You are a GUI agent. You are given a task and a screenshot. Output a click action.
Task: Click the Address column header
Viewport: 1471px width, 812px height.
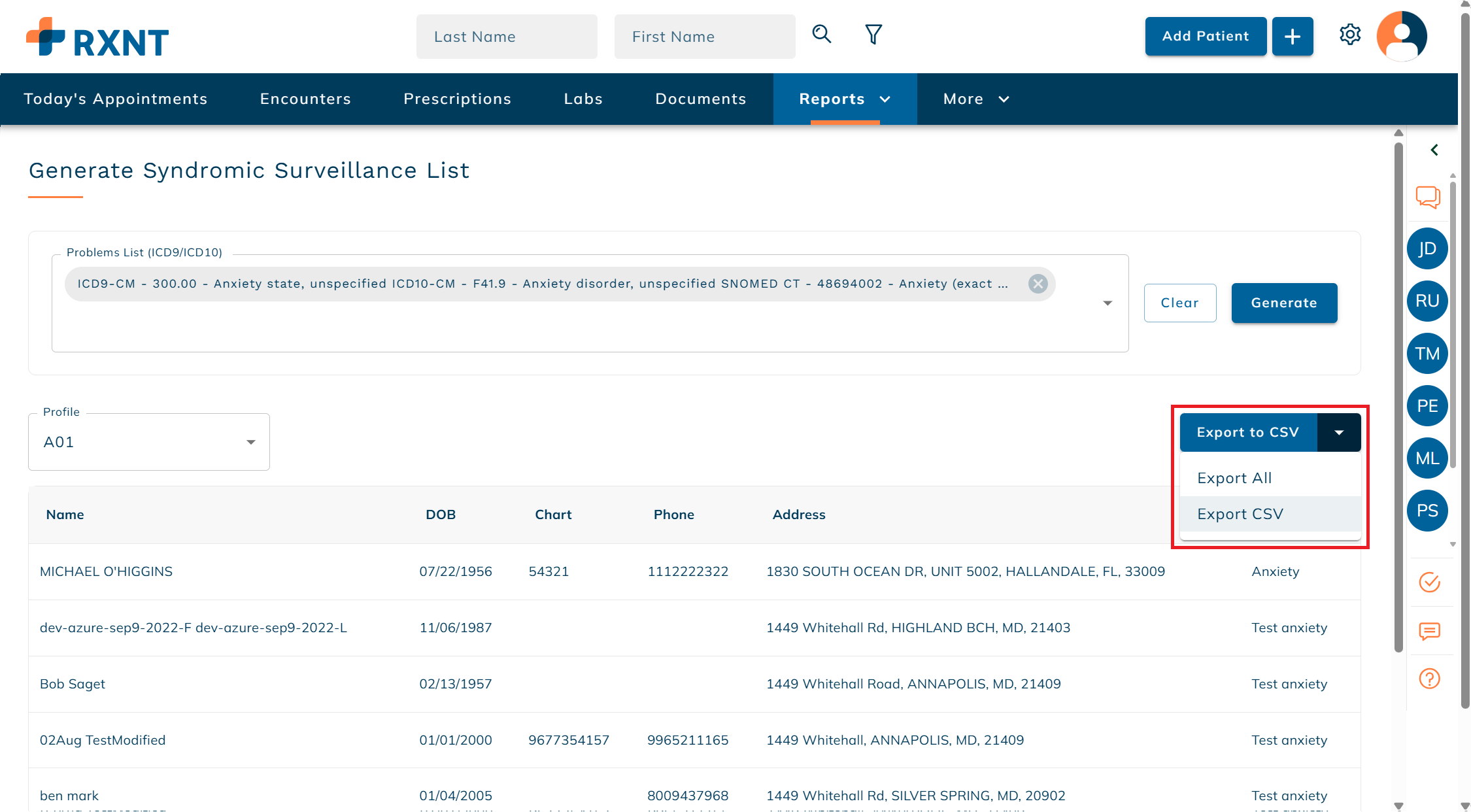click(x=799, y=515)
